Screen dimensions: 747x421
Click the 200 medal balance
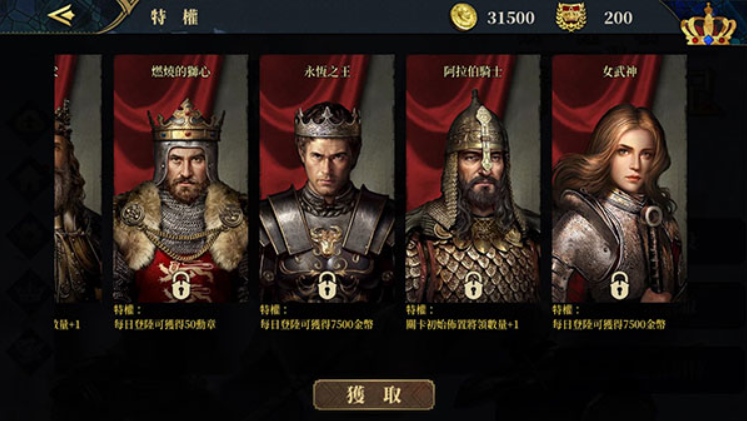(618, 18)
